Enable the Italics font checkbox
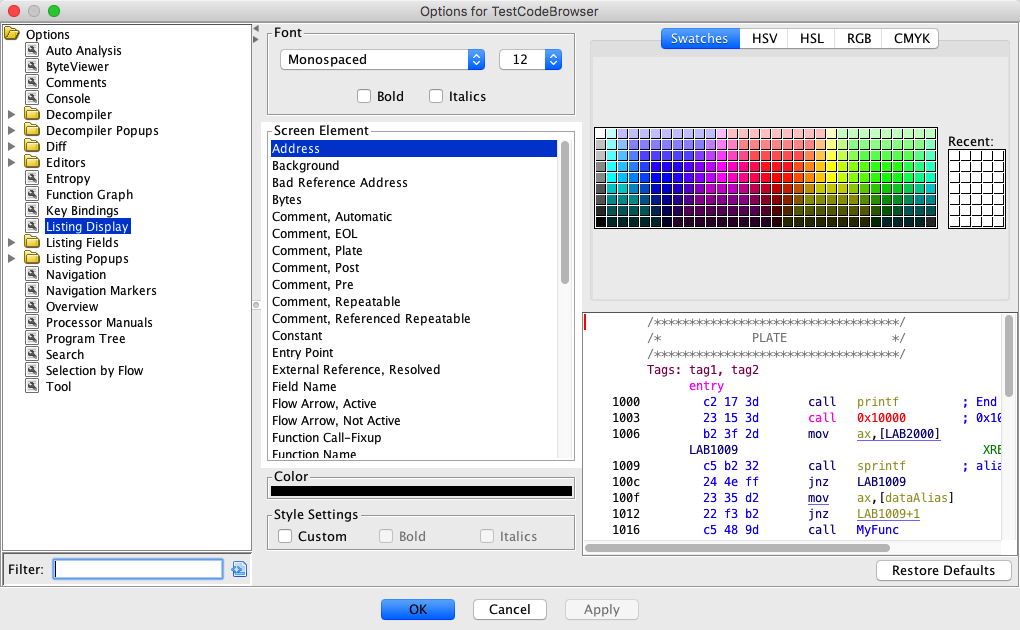1020x630 pixels. pyautogui.click(x=436, y=97)
